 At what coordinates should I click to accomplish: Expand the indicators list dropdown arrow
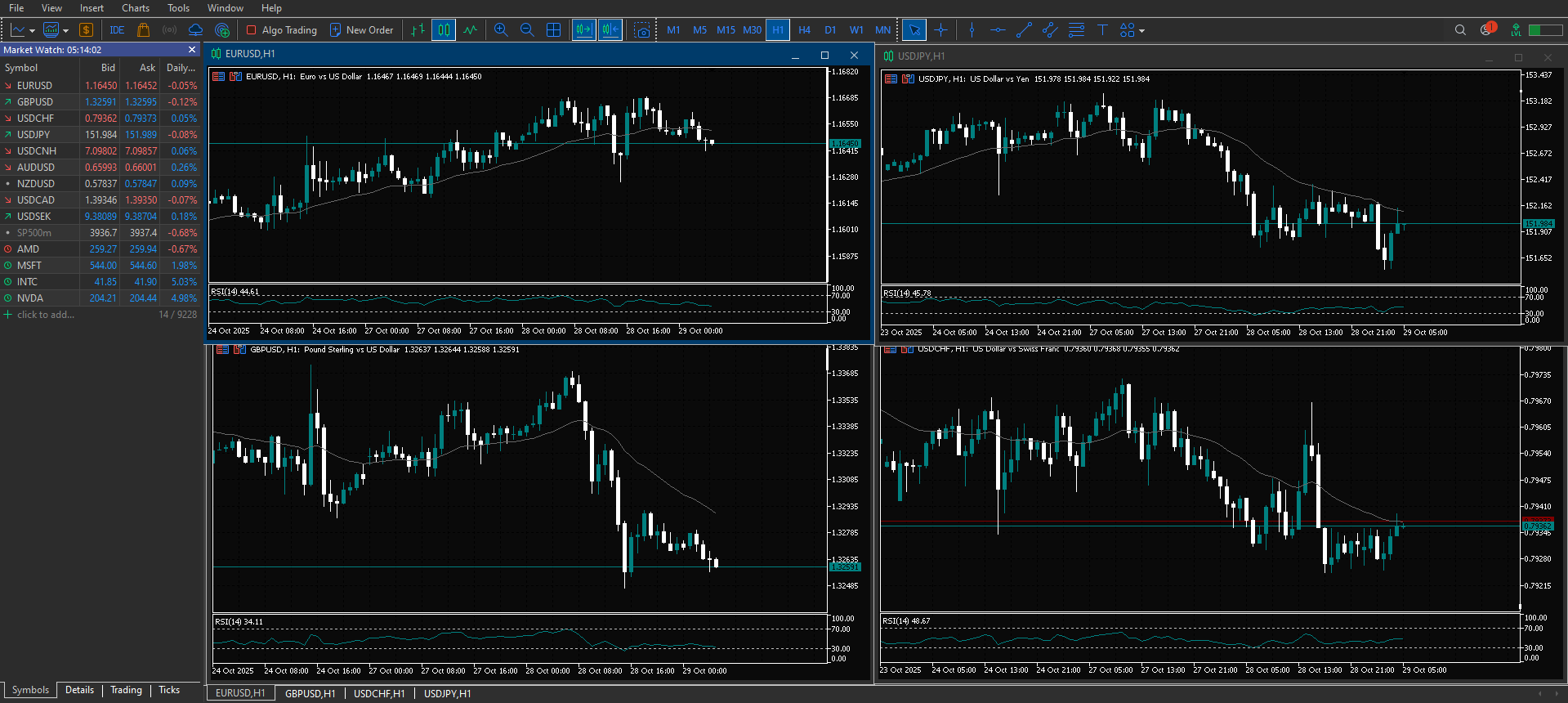coord(65,31)
